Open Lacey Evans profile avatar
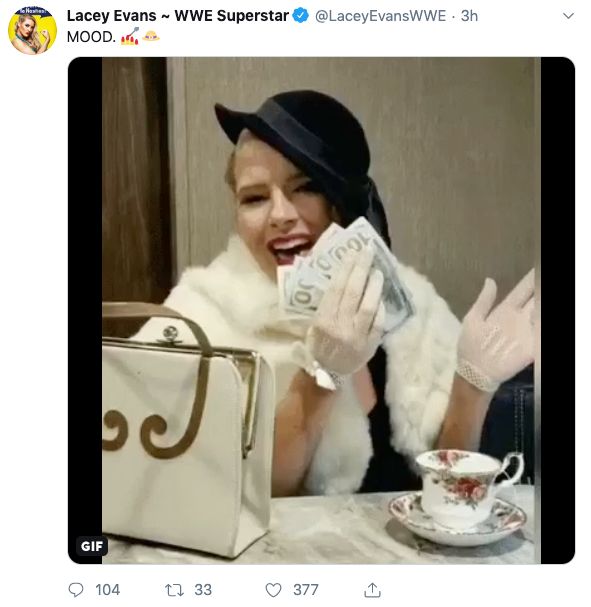This screenshot has width=591, height=607. click(x=33, y=30)
